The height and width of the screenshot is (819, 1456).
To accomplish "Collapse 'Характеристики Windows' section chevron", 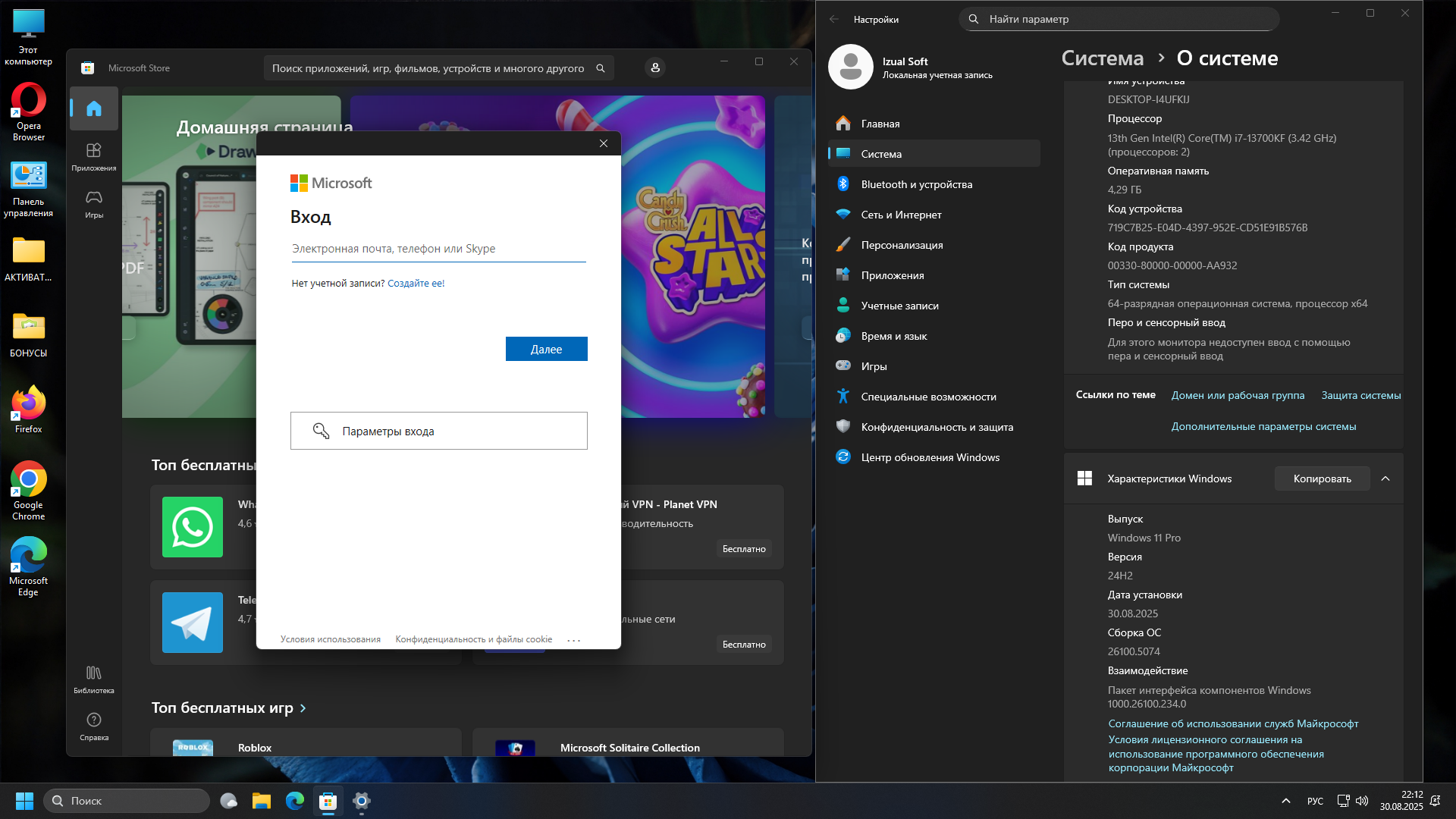I will point(1385,479).
